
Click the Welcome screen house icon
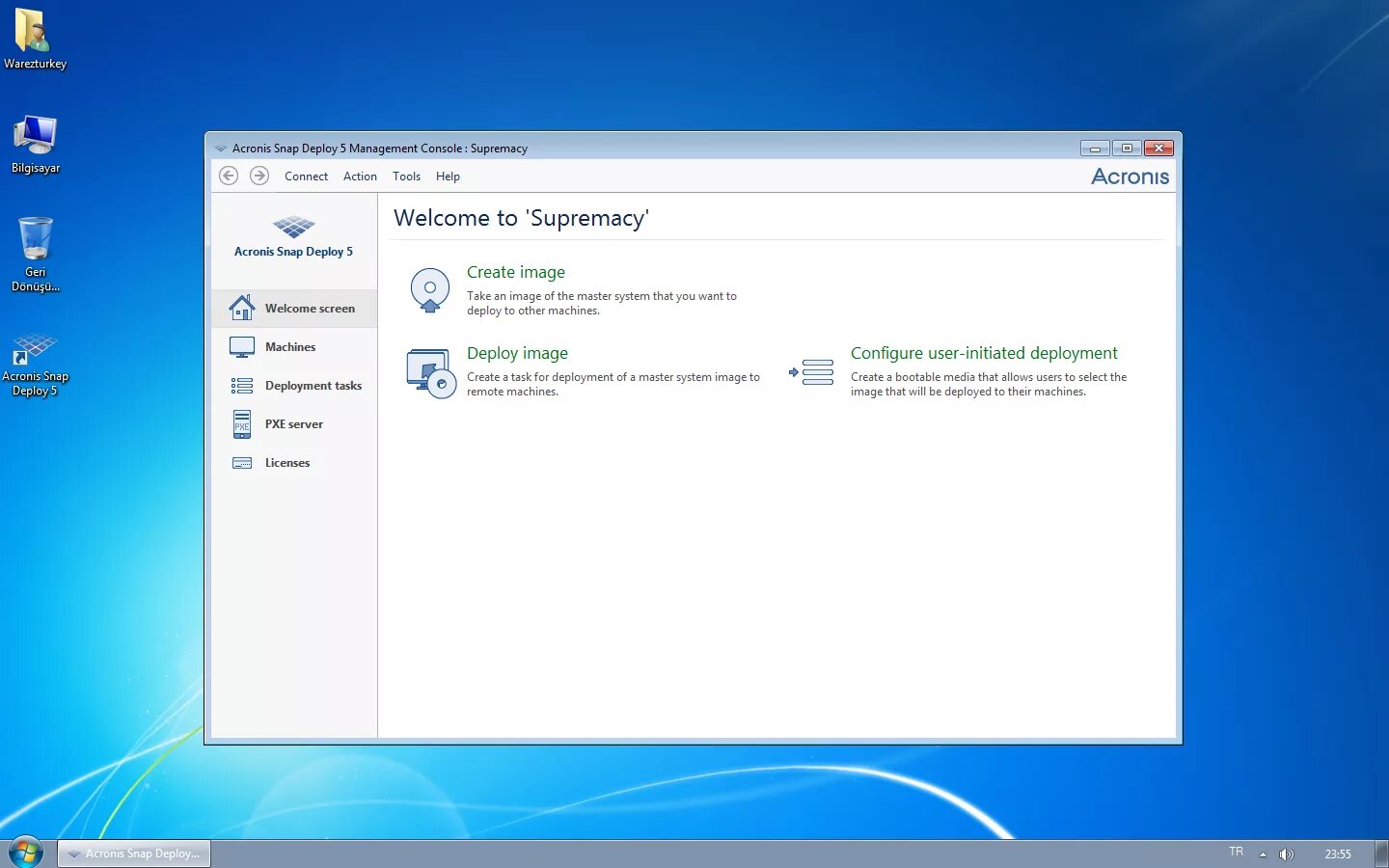[x=242, y=308]
